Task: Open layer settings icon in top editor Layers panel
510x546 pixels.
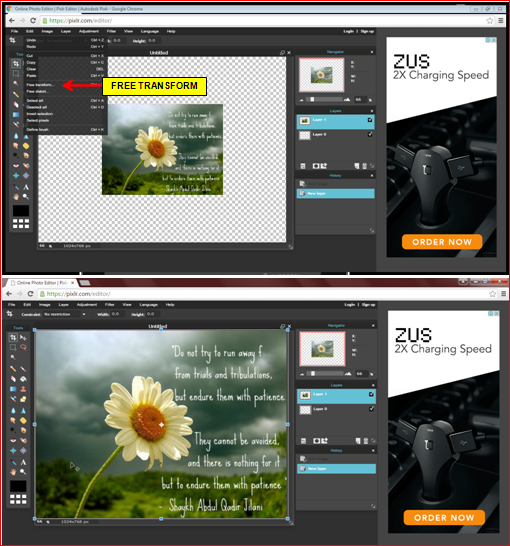Action: pyautogui.click(x=303, y=166)
